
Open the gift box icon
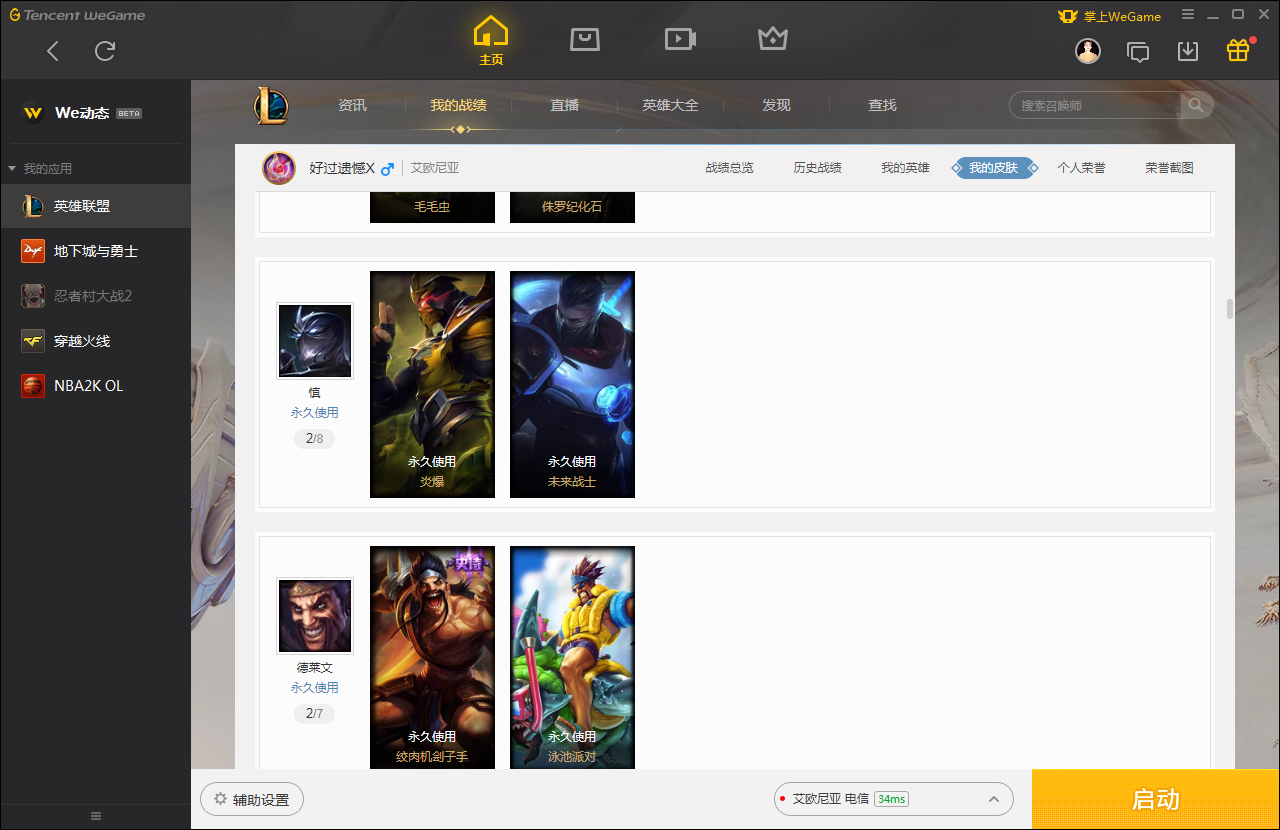pyautogui.click(x=1238, y=50)
